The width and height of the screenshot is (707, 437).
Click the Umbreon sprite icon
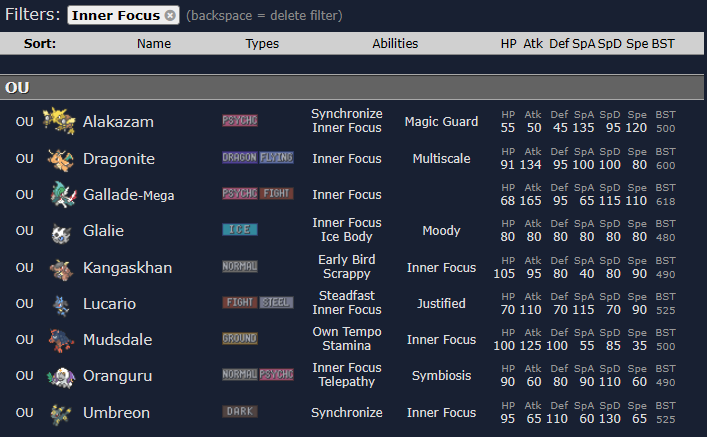[x=61, y=414]
